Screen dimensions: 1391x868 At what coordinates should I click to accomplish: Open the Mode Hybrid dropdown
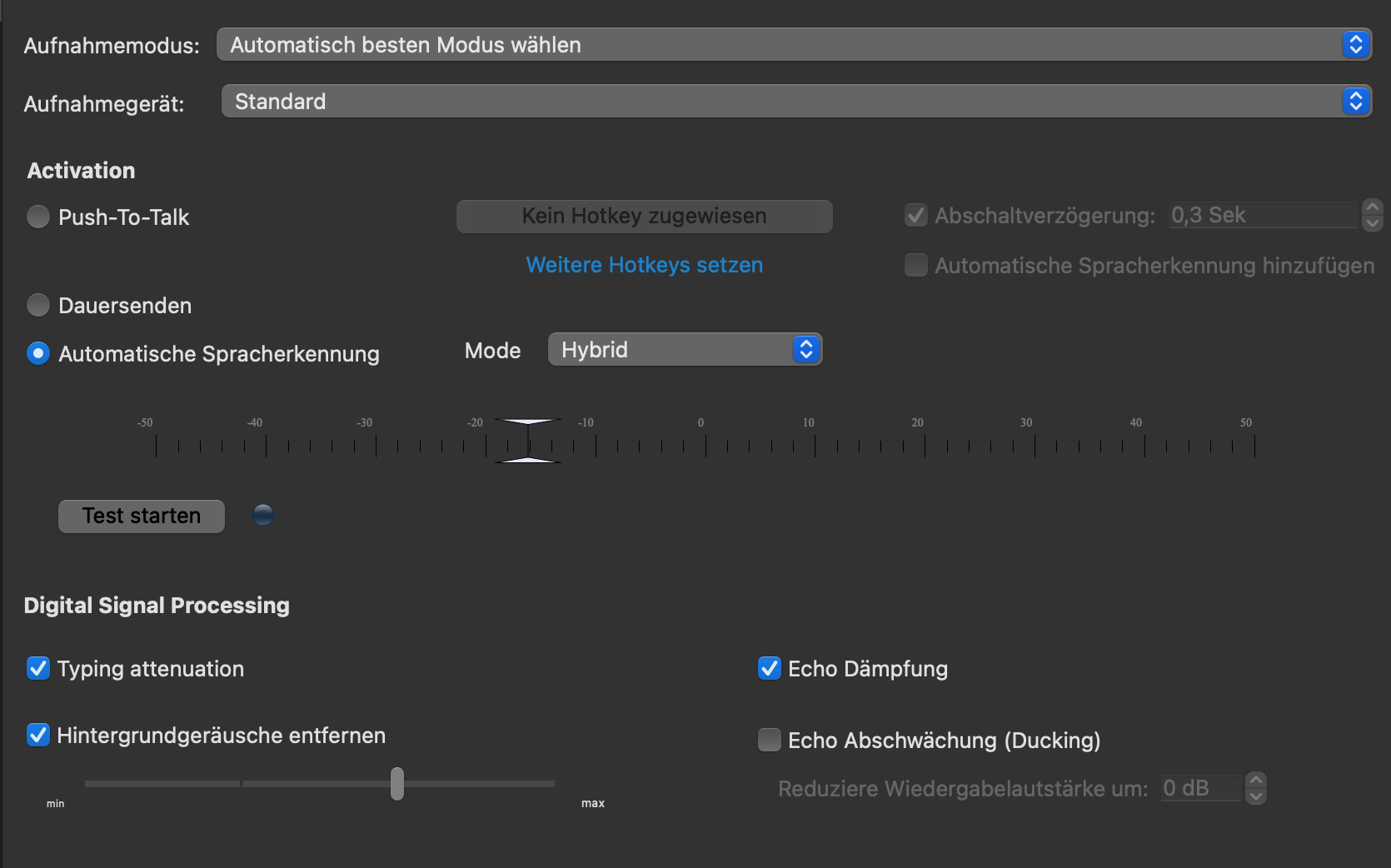(x=685, y=349)
